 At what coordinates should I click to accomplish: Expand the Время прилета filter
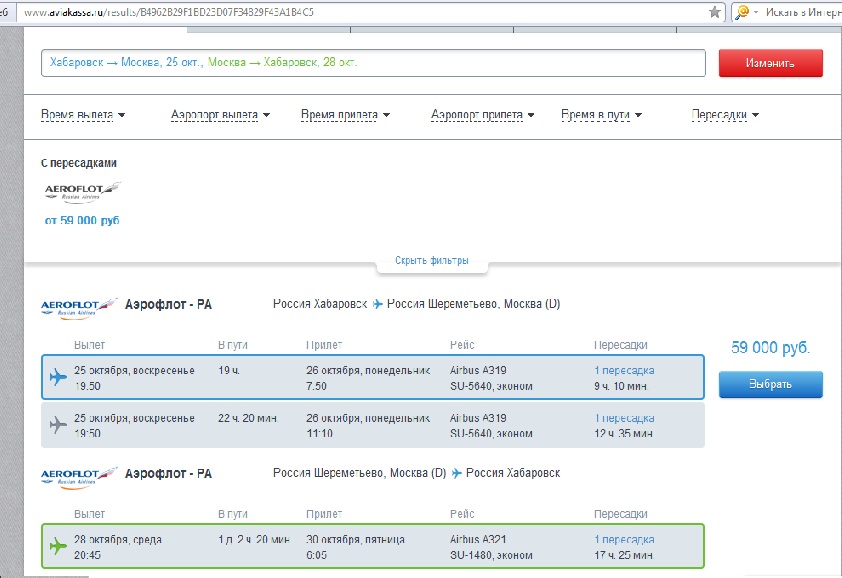tap(345, 114)
